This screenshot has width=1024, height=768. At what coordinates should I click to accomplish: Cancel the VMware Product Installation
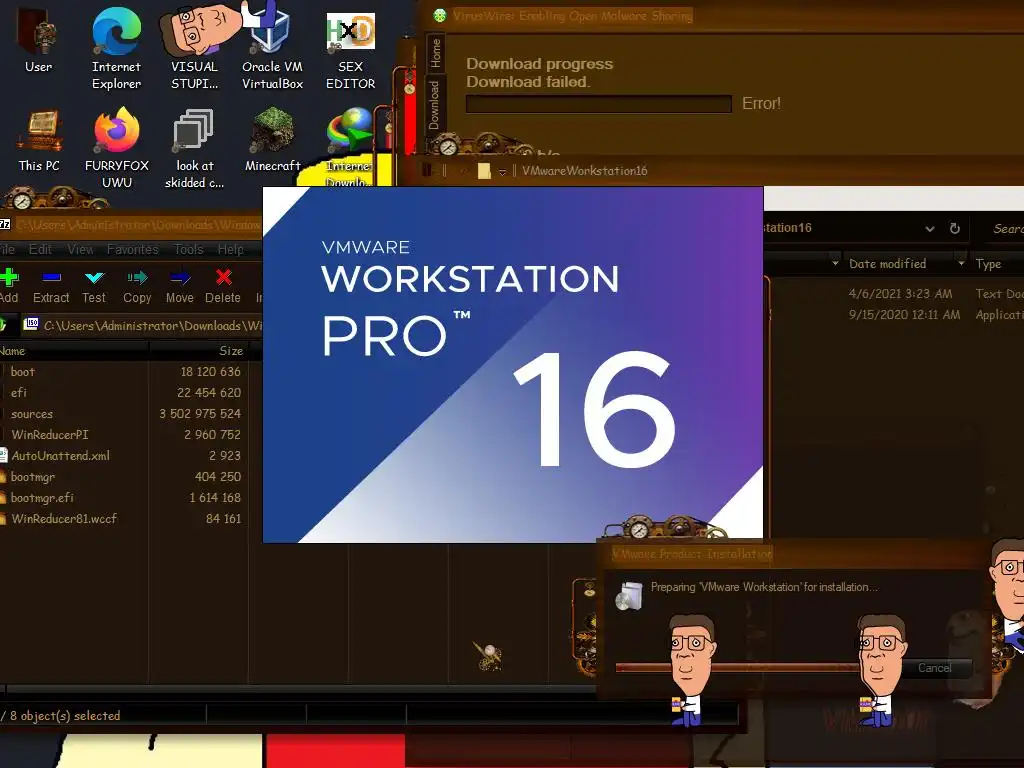[935, 667]
